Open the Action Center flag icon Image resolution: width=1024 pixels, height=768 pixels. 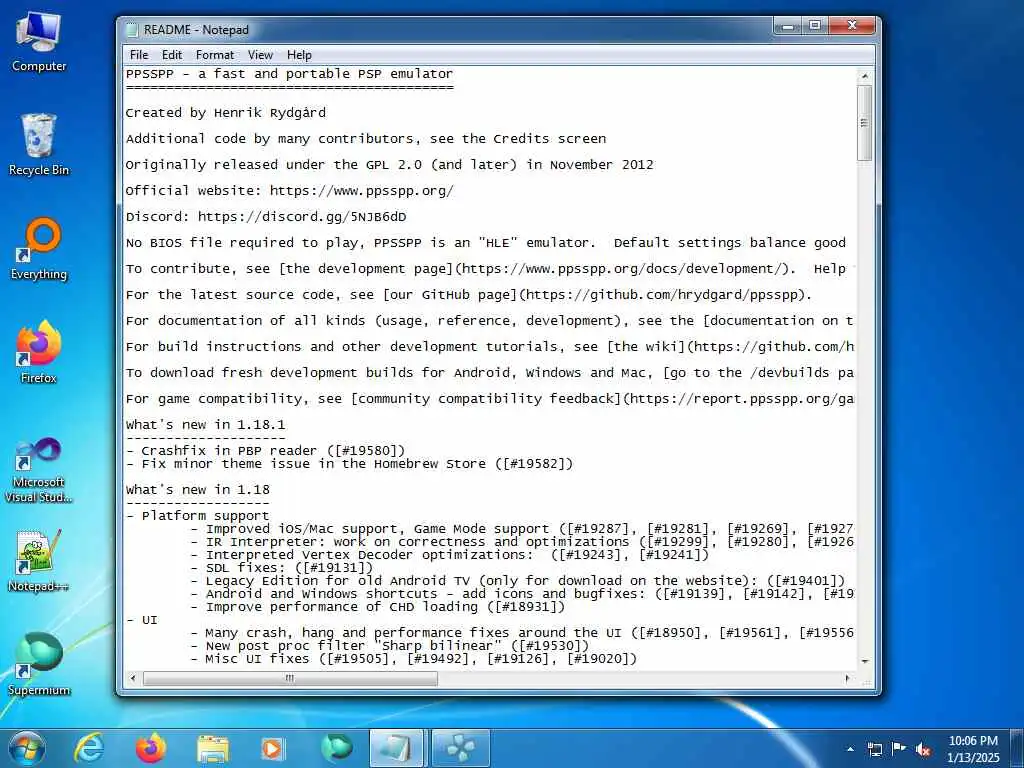pyautogui.click(x=899, y=749)
